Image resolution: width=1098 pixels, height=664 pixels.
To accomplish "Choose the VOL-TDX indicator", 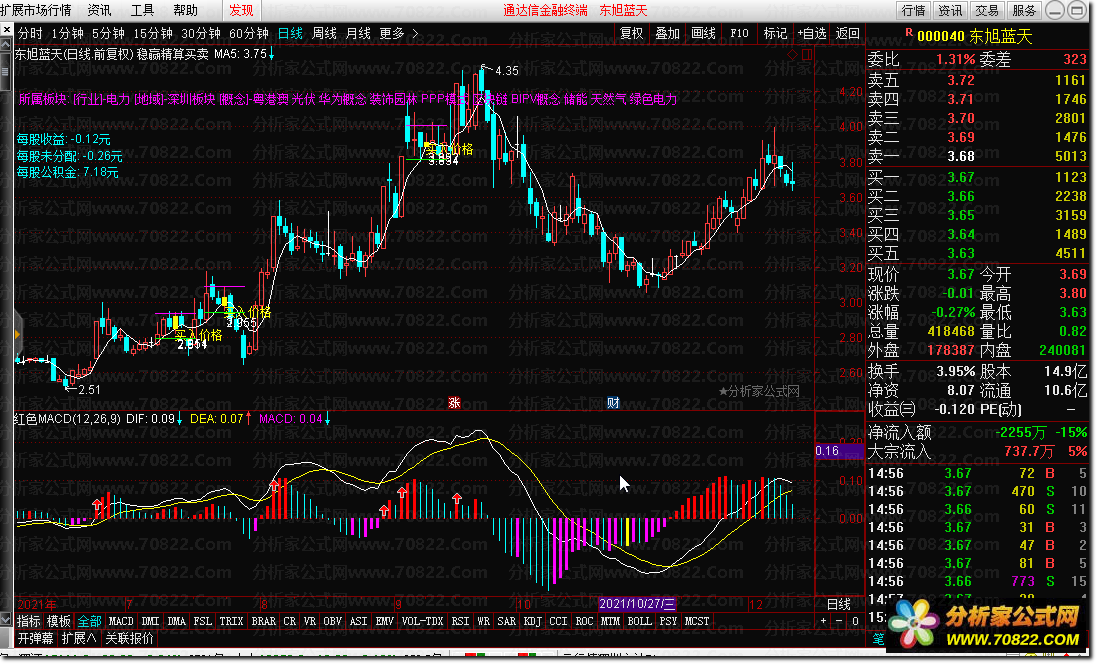I will tap(422, 621).
